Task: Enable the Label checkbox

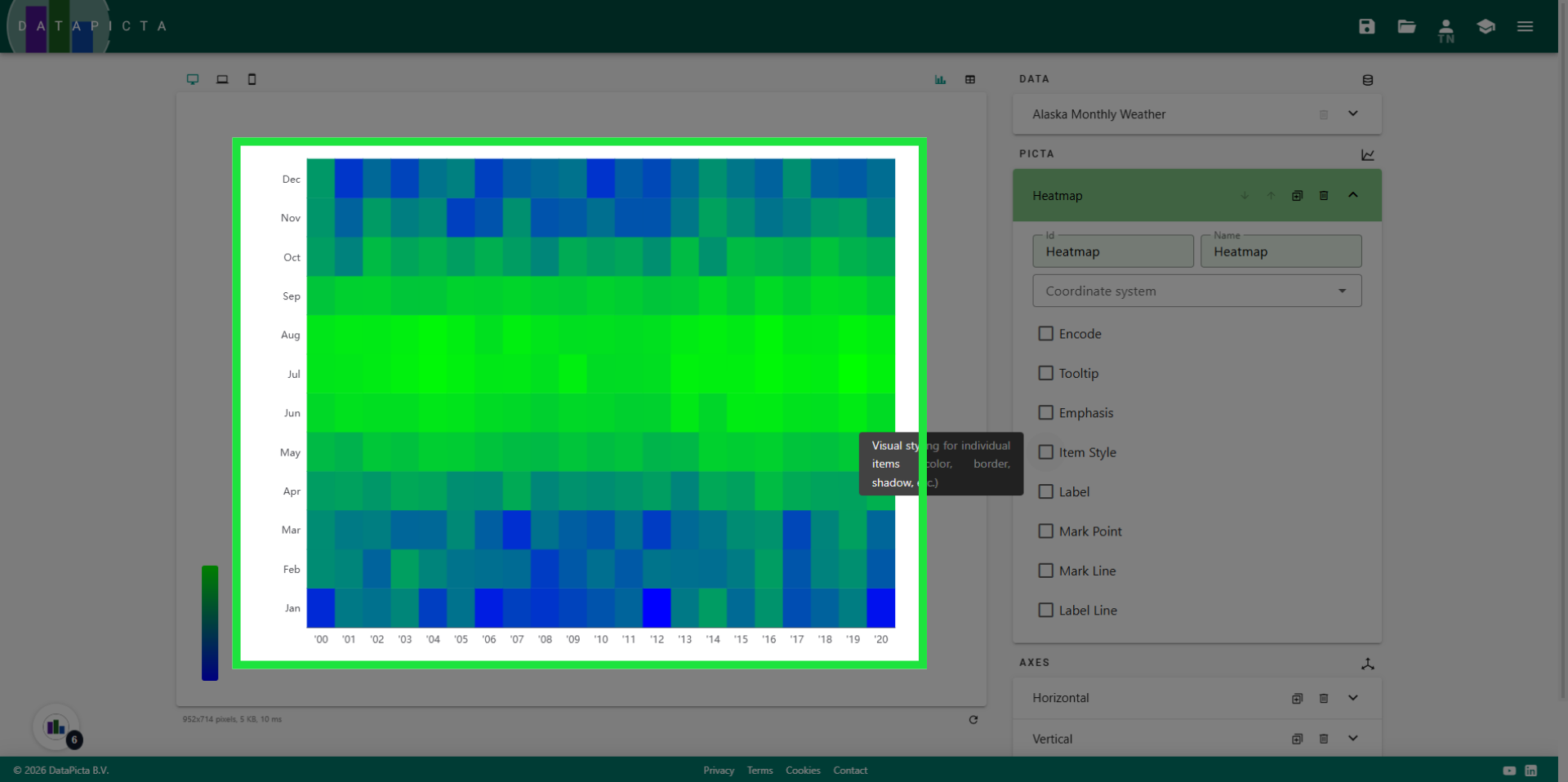Action: [x=1045, y=491]
